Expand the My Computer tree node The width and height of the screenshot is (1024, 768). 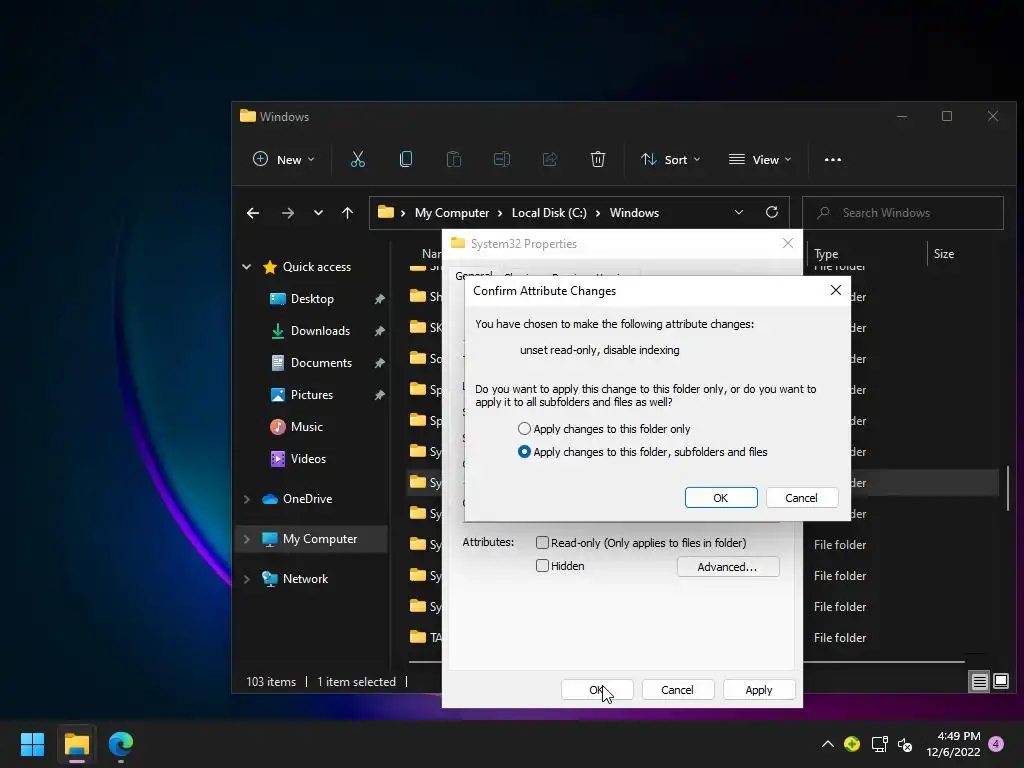(x=246, y=539)
